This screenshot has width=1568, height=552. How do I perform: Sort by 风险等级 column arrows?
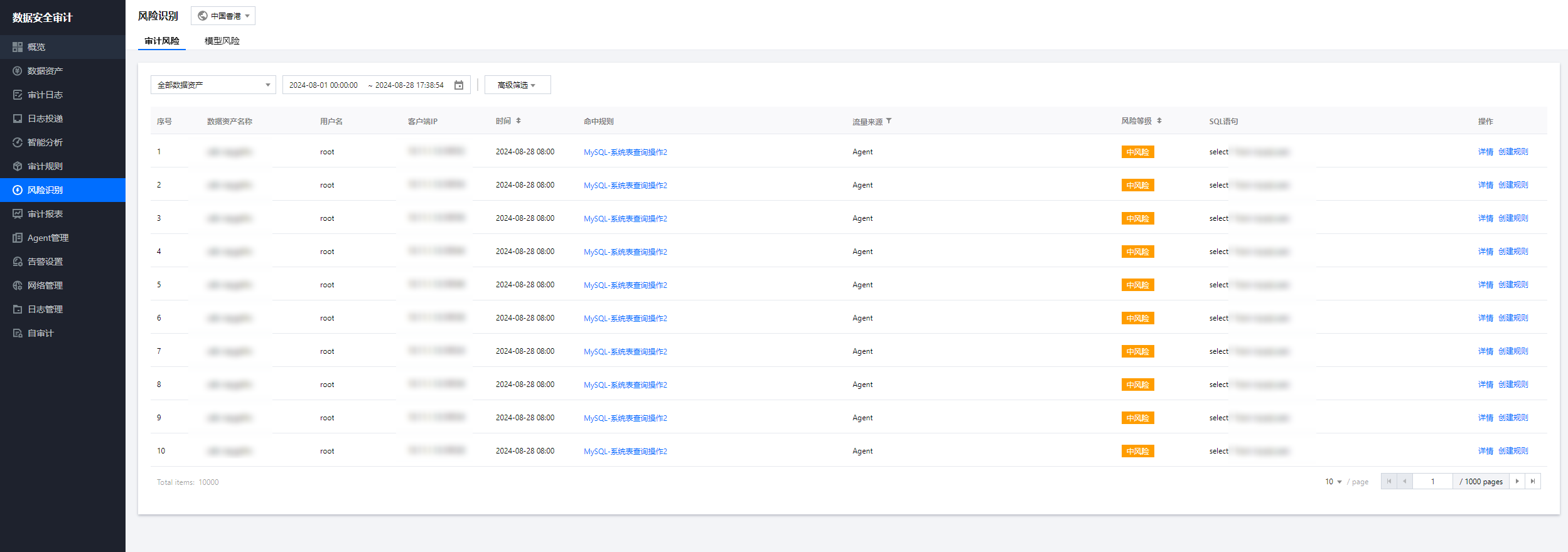1159,121
